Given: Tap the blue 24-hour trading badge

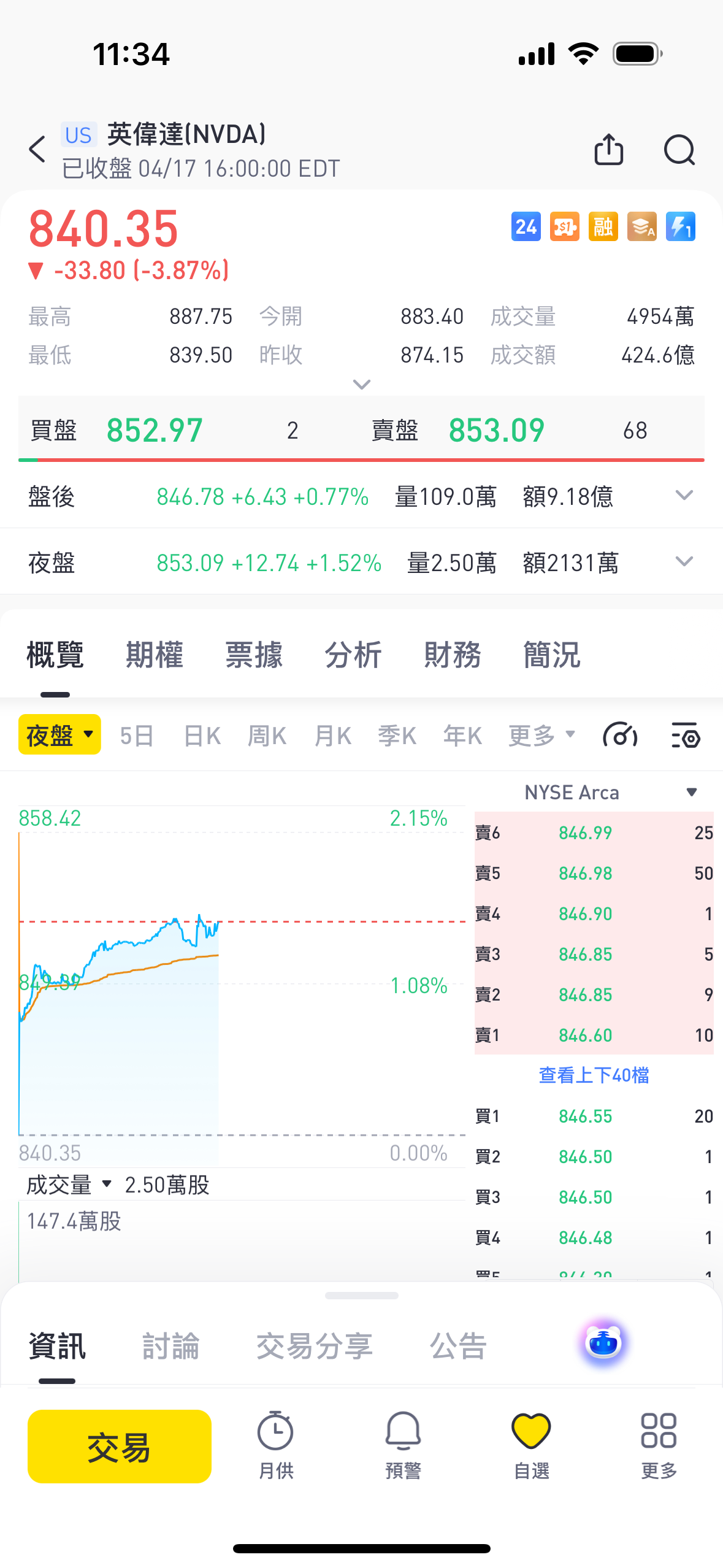Looking at the screenshot, I should coord(526,227).
